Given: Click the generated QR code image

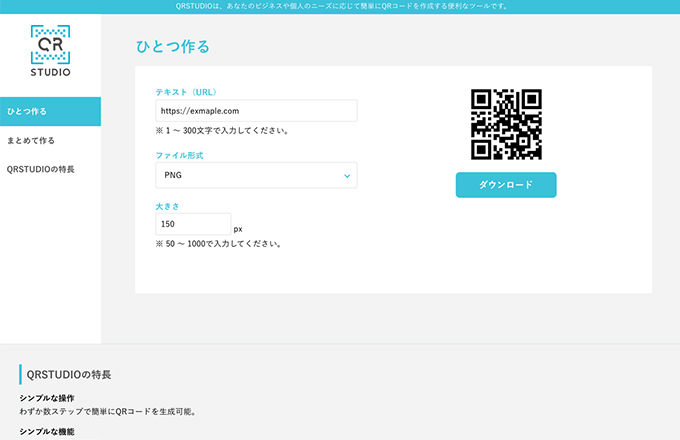Looking at the screenshot, I should tap(506, 124).
